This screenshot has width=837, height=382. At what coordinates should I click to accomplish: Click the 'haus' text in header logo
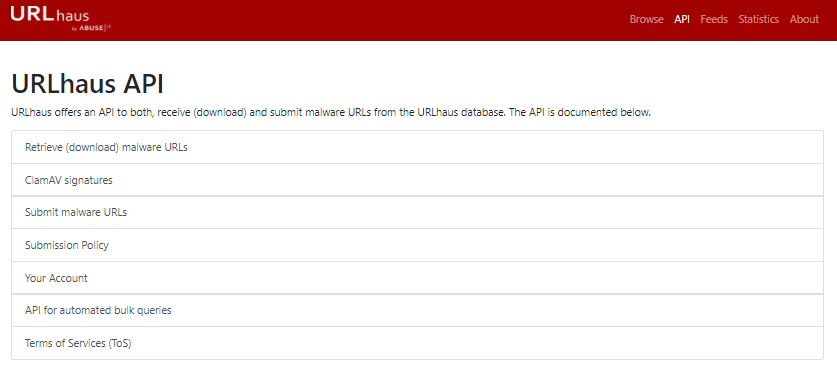73,15
